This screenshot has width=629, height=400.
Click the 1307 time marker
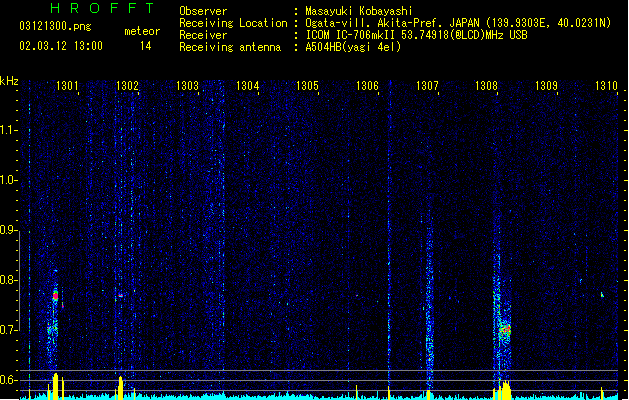pyautogui.click(x=427, y=86)
